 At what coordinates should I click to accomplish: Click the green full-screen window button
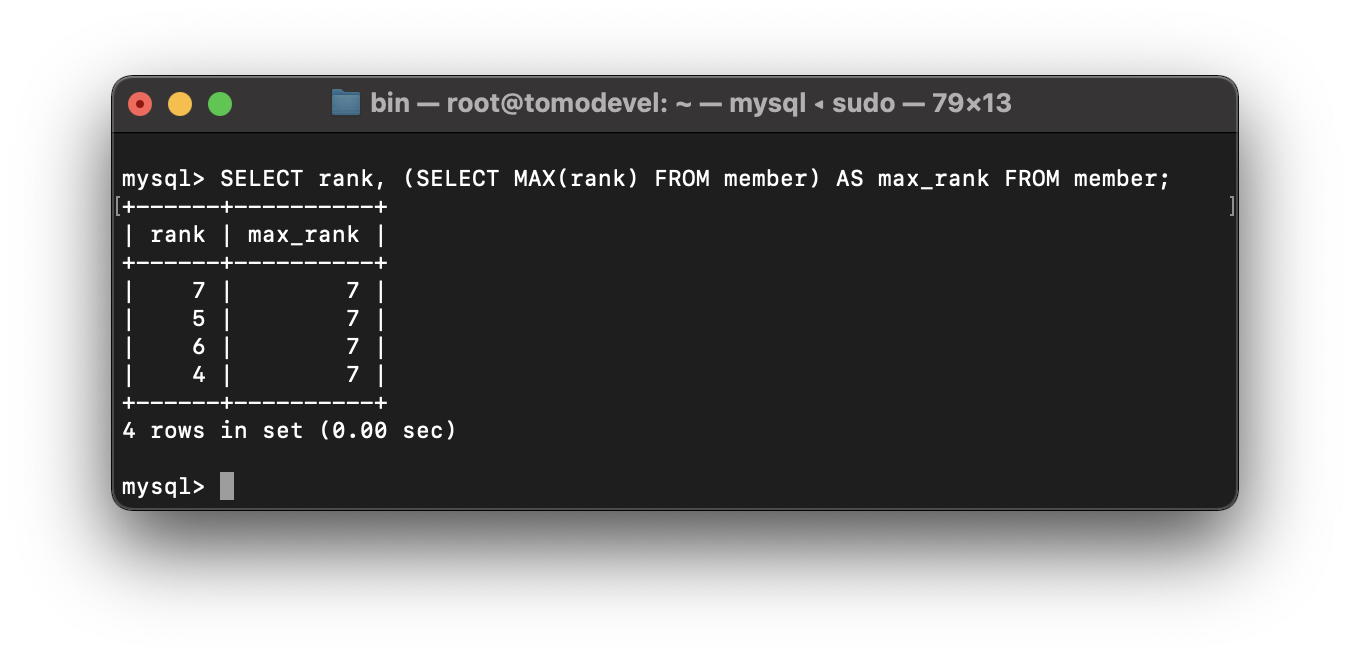click(220, 104)
